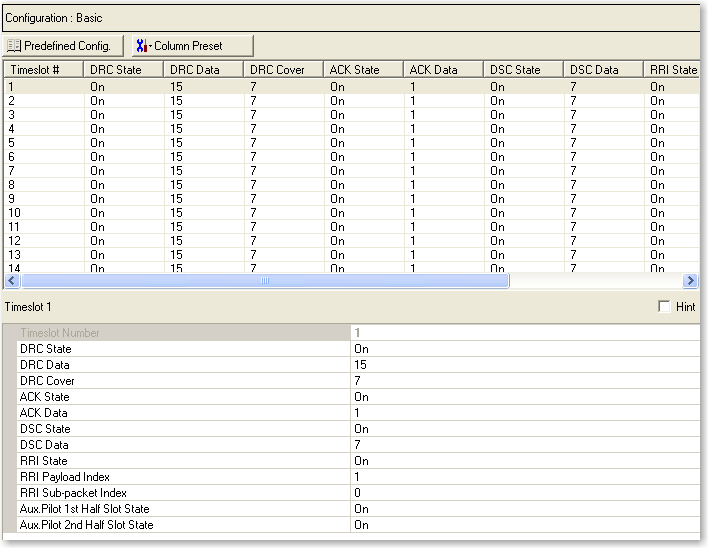The width and height of the screenshot is (708, 548).
Task: Click the Column Preset button
Action: [193, 46]
